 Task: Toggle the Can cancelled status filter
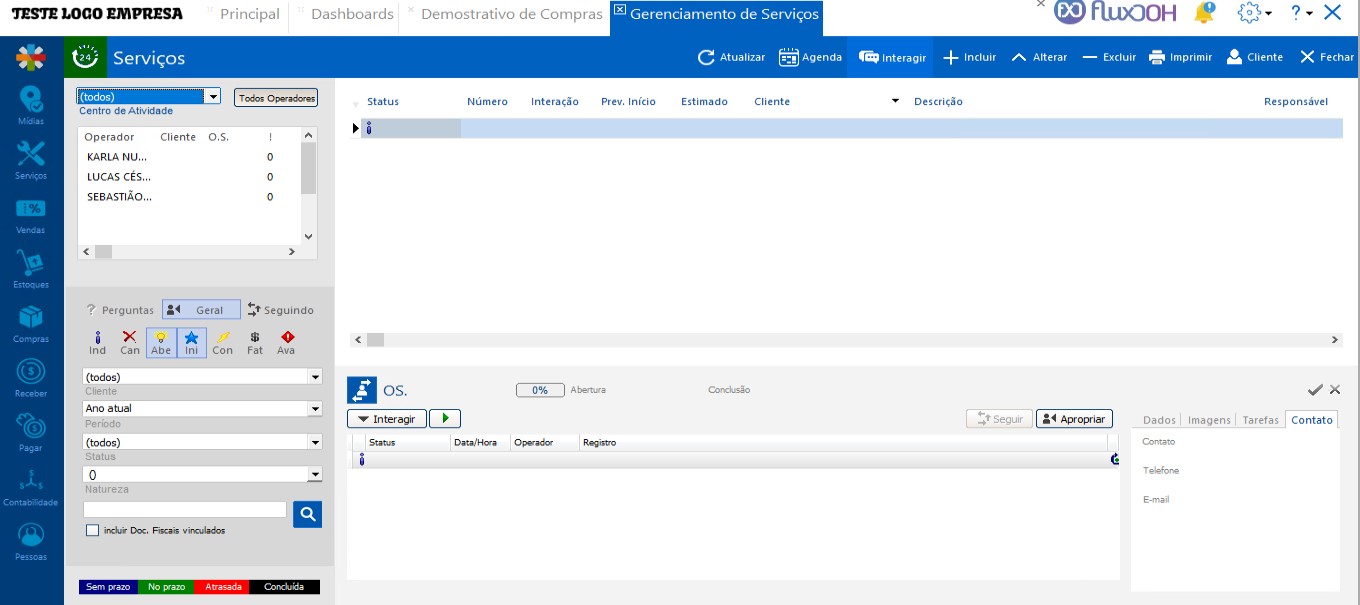click(130, 343)
